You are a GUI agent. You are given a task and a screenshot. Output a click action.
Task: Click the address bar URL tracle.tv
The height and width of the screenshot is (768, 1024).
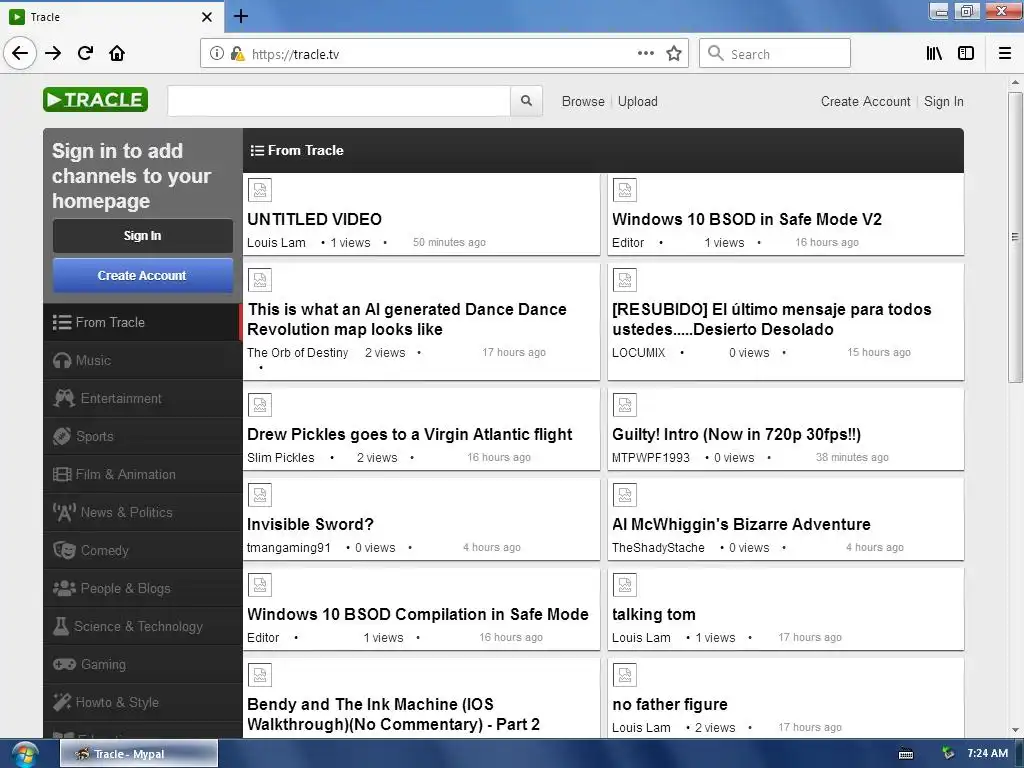pyautogui.click(x=296, y=54)
